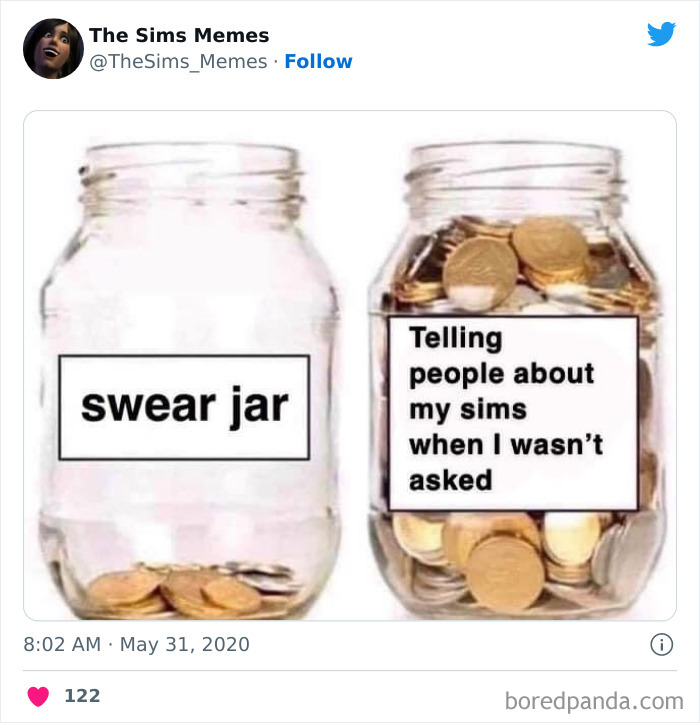Open The Sims Memes display name

tap(179, 35)
